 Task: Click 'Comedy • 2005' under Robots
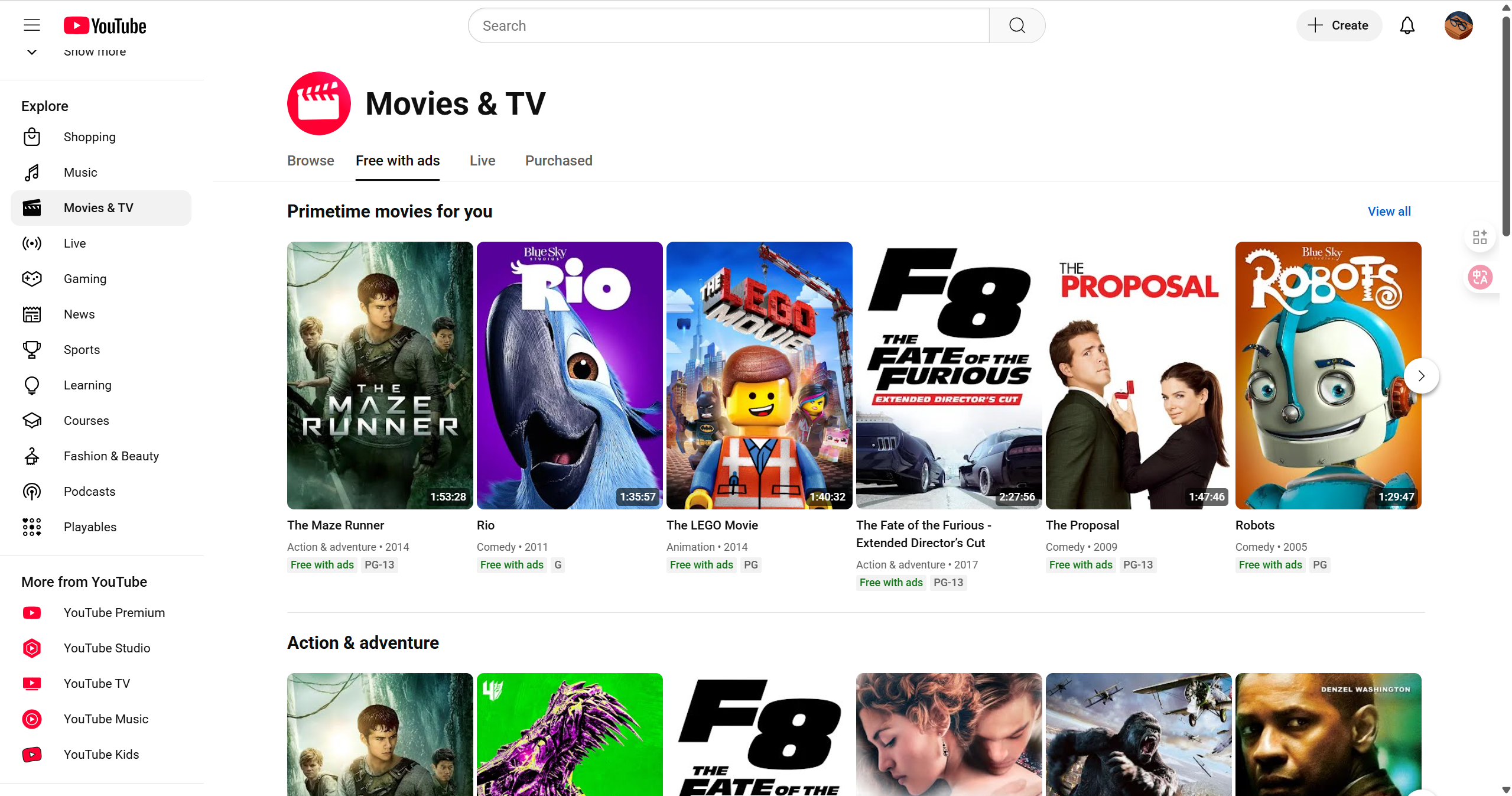coord(1271,547)
